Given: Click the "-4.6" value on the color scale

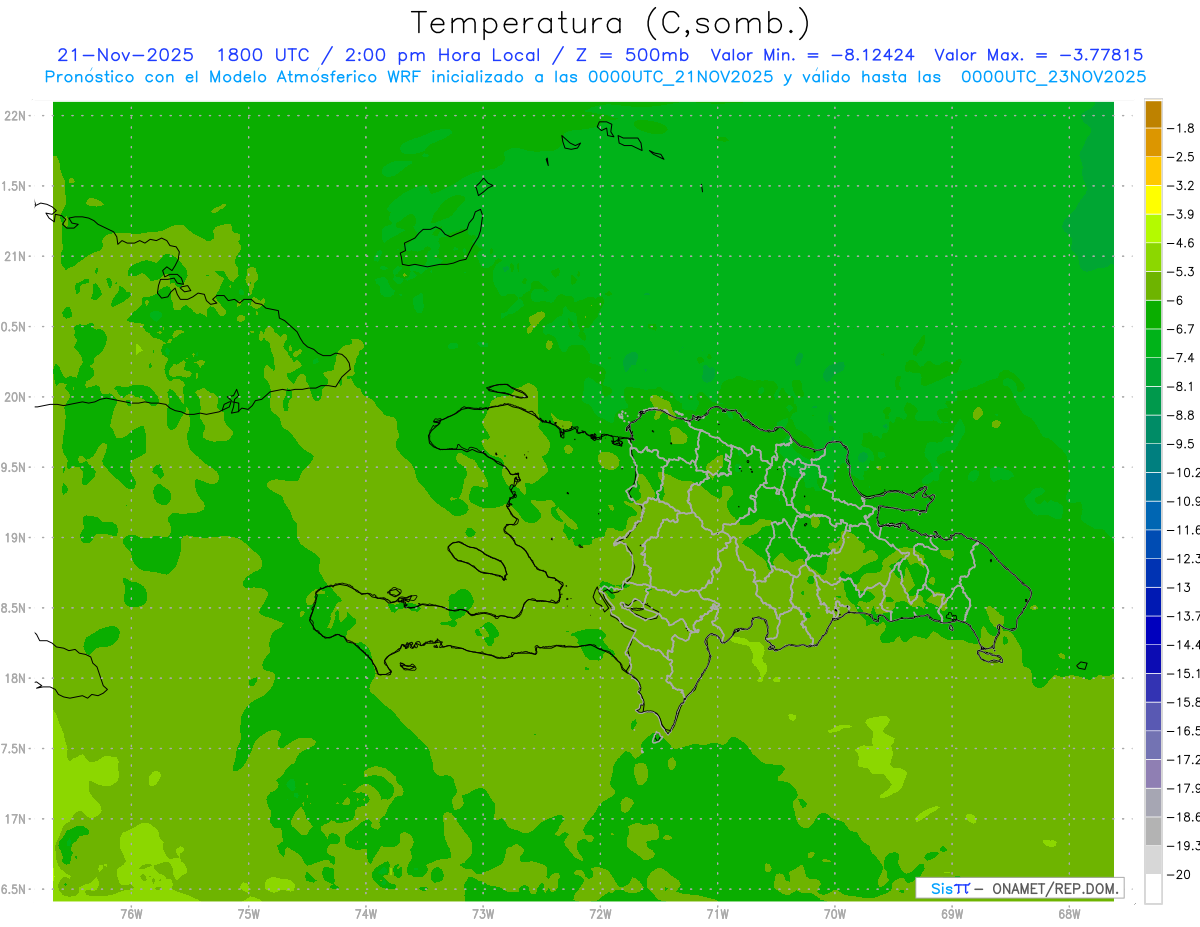Looking at the screenshot, I should click(x=1181, y=243).
